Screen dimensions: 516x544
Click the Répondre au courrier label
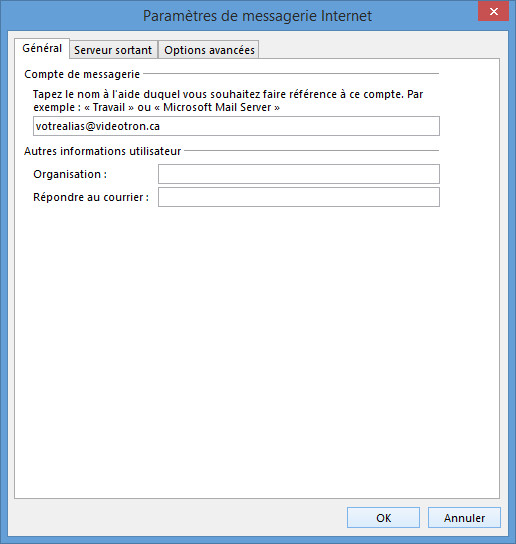tap(91, 197)
